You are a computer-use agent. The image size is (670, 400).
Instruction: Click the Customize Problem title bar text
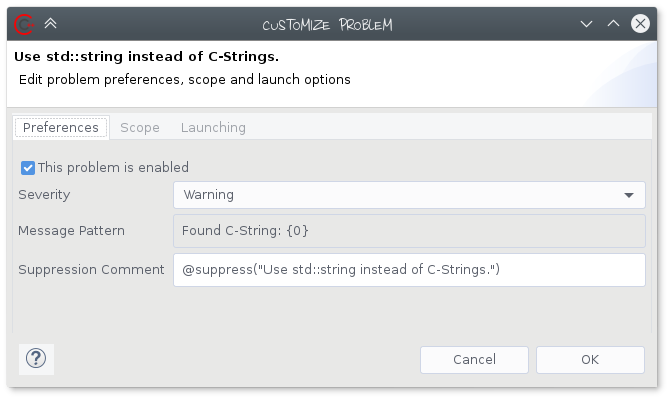[x=327, y=25]
